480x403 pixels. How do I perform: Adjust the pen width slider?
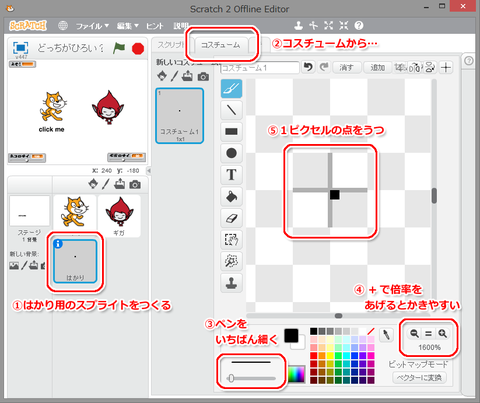click(x=251, y=378)
